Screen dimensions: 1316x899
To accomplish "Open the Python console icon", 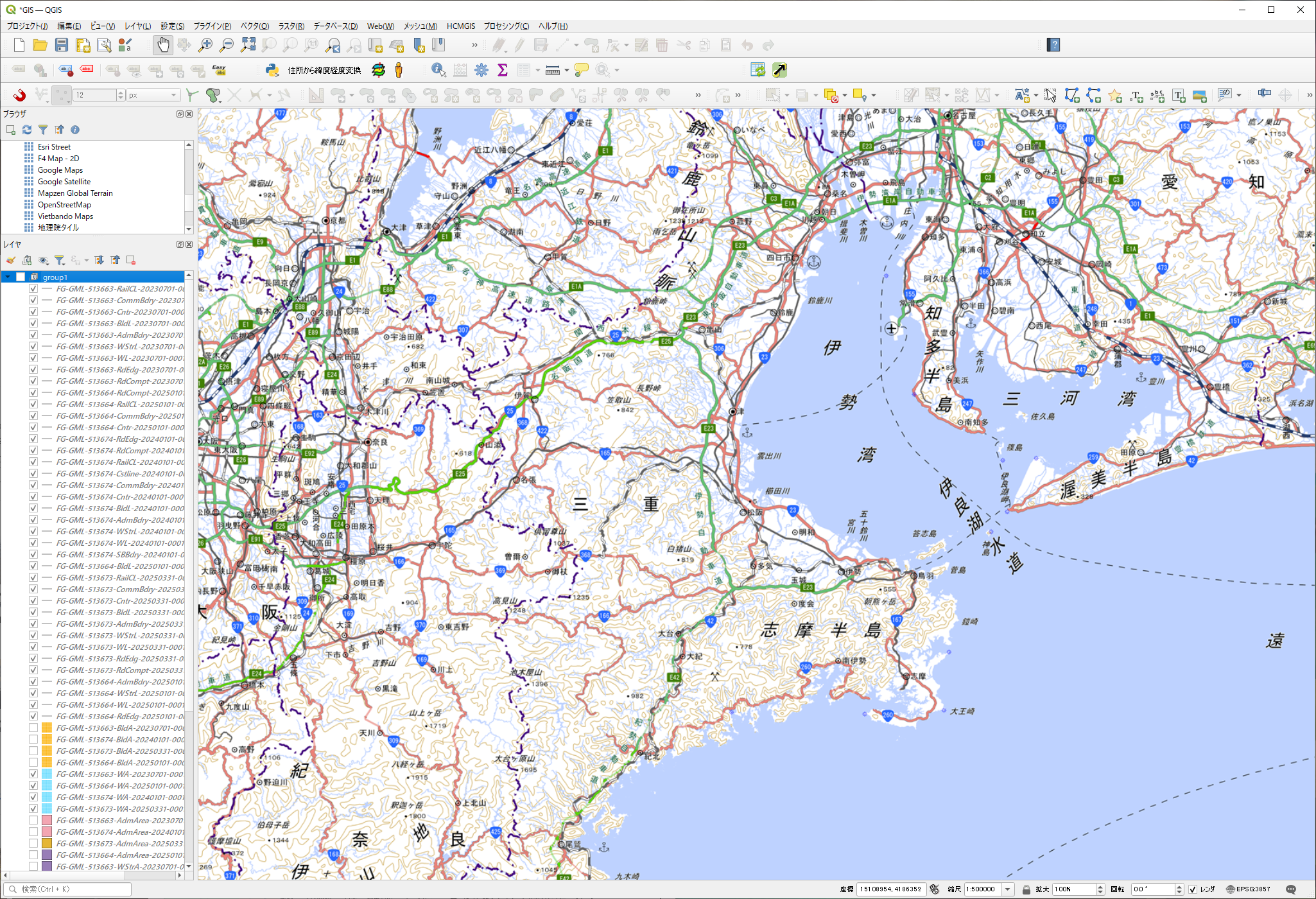I will pos(272,70).
